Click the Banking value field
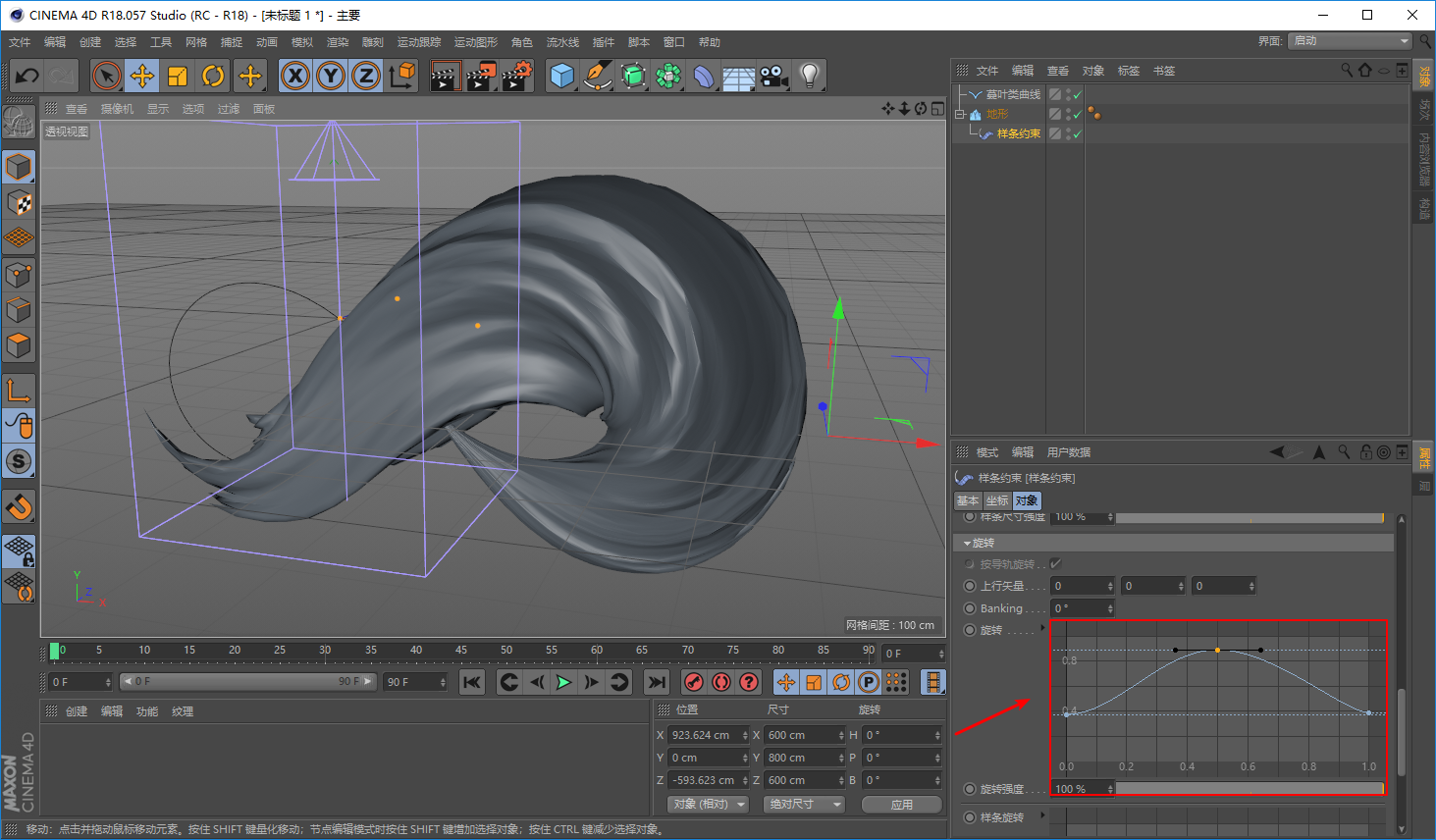 [x=1083, y=608]
